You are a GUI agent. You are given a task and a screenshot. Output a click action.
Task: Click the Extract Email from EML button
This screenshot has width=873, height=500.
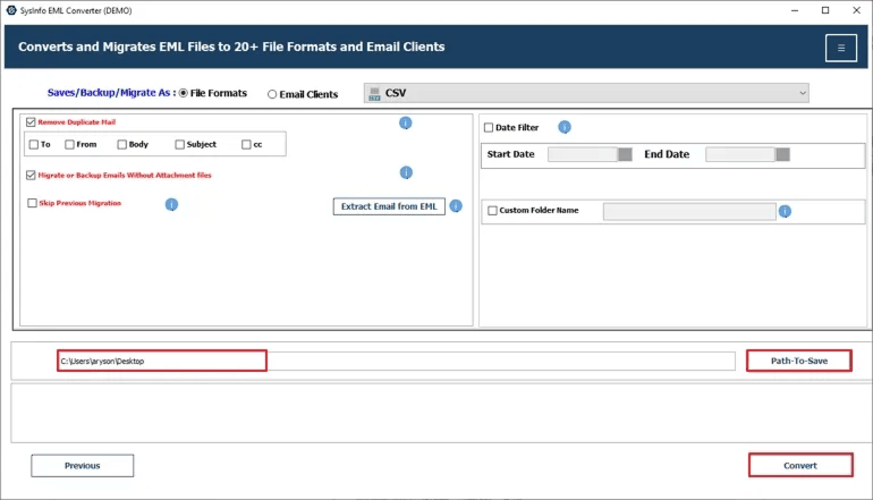pos(389,206)
